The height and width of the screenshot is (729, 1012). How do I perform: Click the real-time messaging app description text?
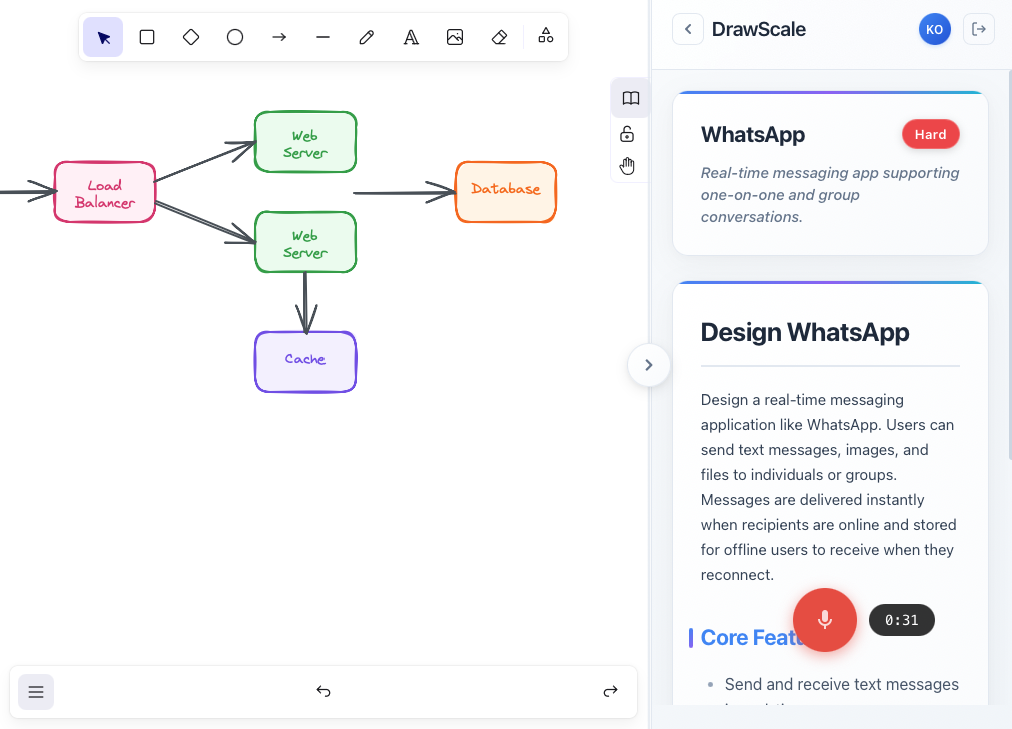tap(830, 195)
